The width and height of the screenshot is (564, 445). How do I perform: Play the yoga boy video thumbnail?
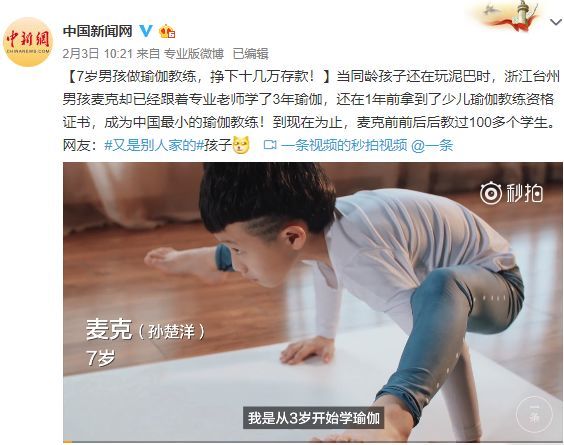[313, 302]
